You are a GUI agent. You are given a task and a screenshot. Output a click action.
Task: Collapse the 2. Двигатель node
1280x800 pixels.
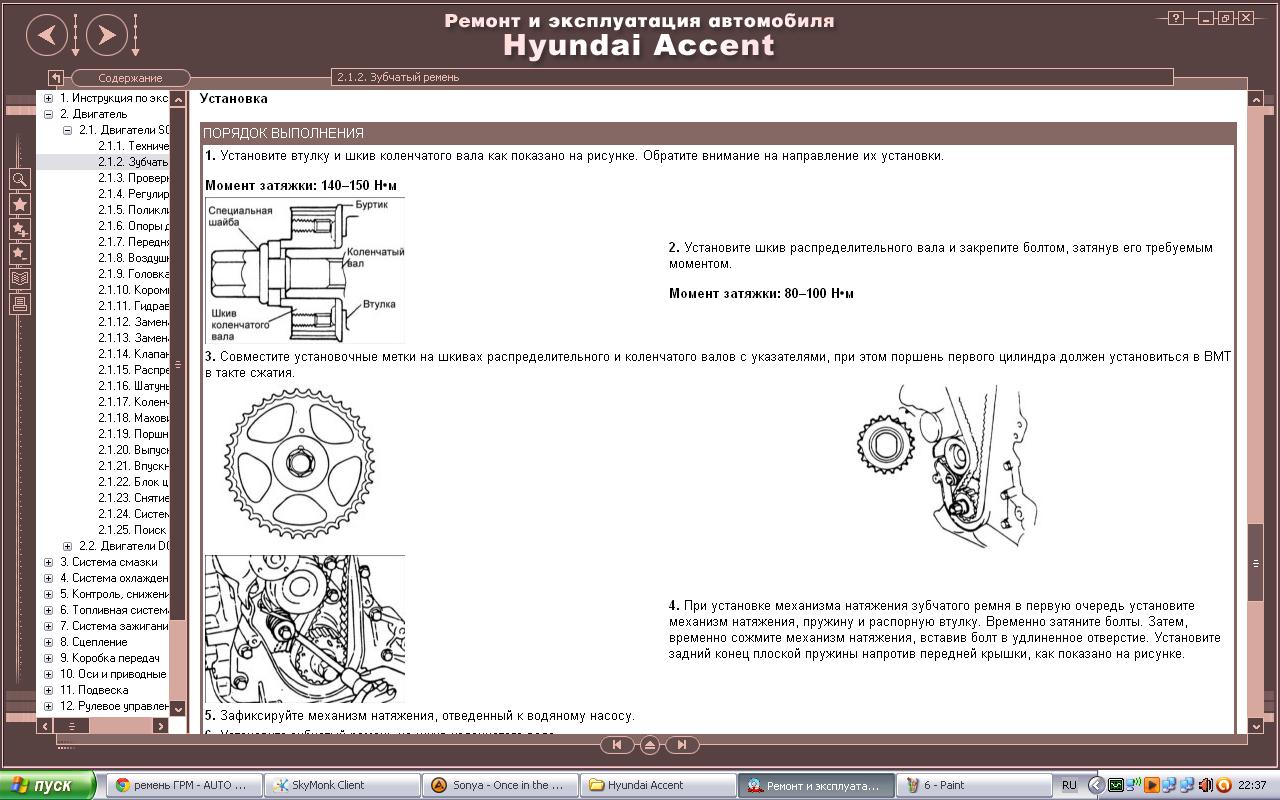(x=48, y=114)
